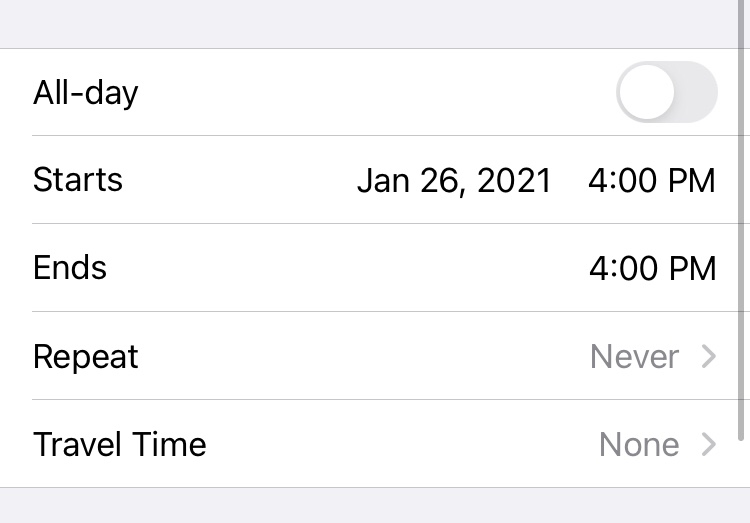Open the Repeat option showing Never

(x=634, y=356)
